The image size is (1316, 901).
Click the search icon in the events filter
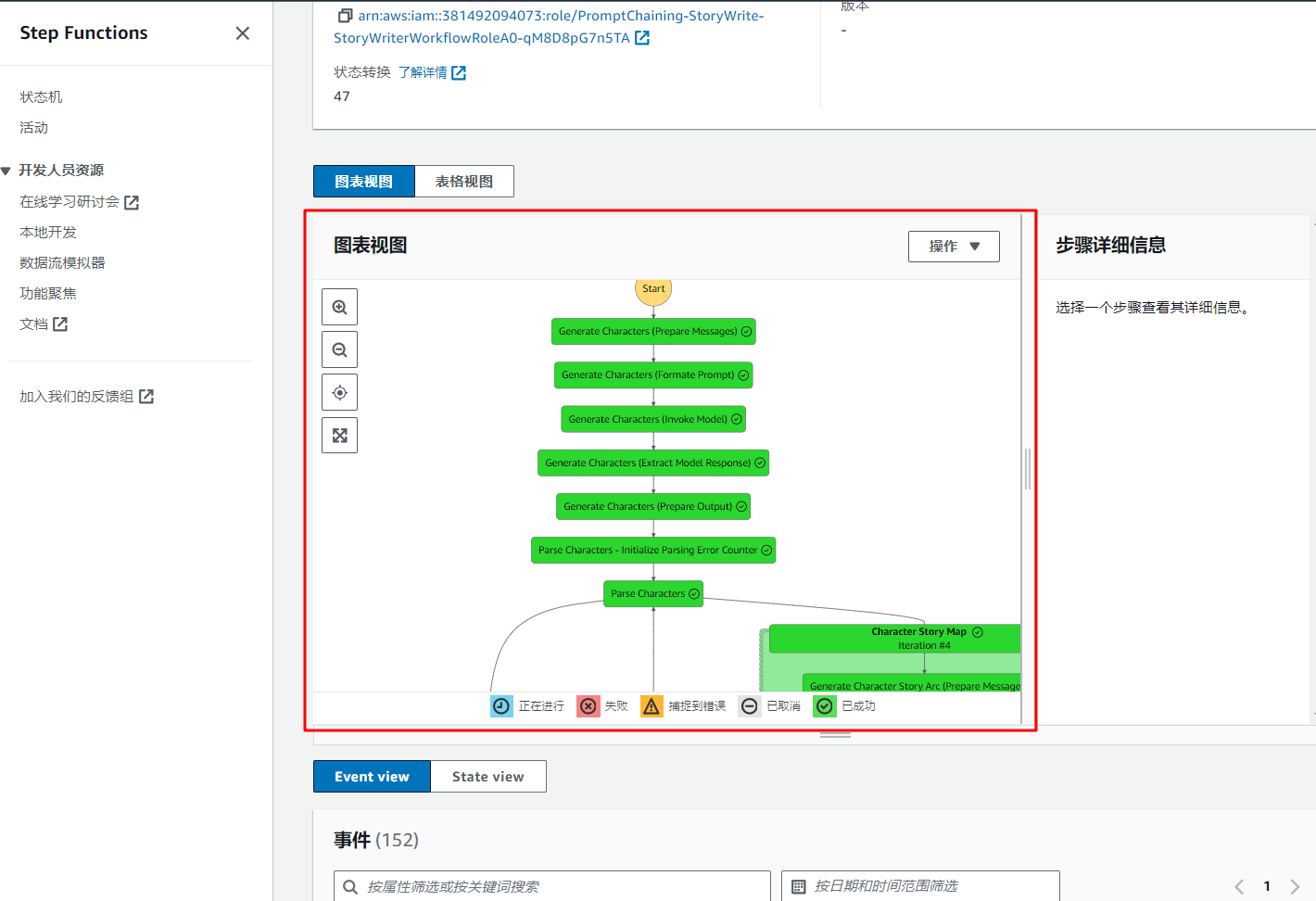(350, 887)
